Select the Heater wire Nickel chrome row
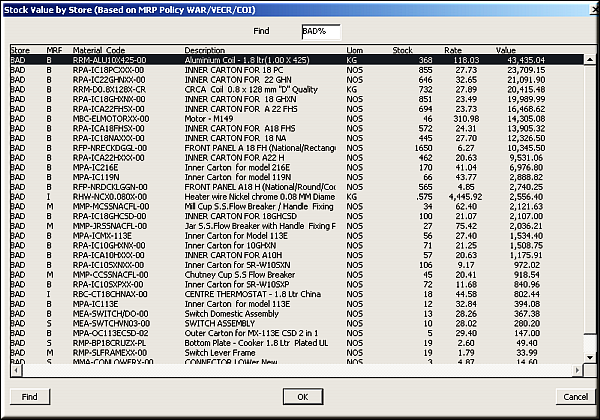Viewport: 600px width, 420px height. tap(248, 194)
